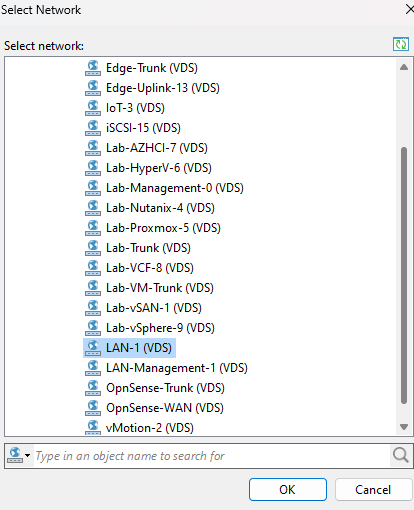This screenshot has height=510, width=414.
Task: Confirm selection with OK button
Action: 288,490
